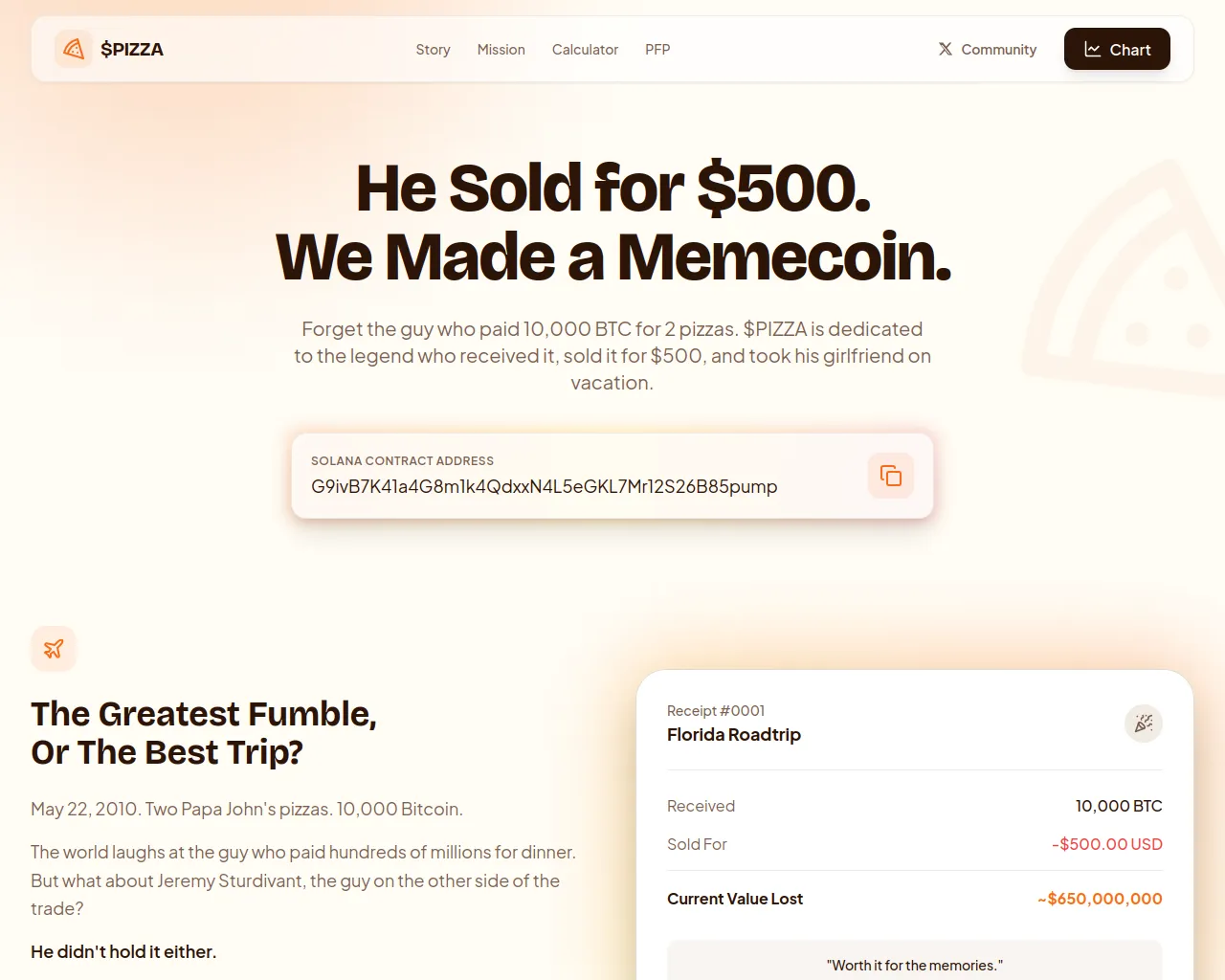The width and height of the screenshot is (1225, 980).
Task: Click the line-graph icon inside Chart
Action: tap(1092, 50)
